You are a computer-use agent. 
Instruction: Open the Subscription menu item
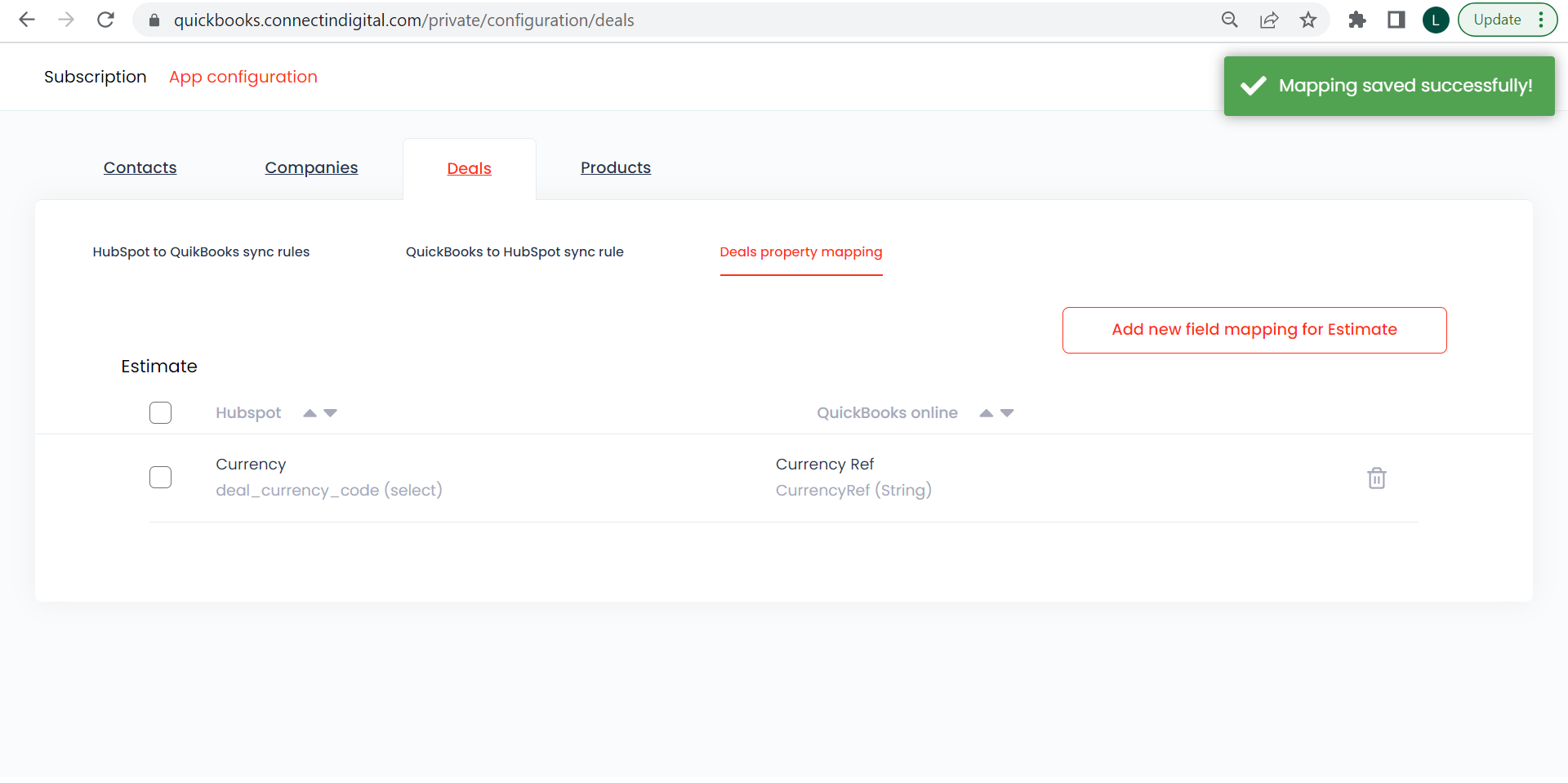(96, 77)
